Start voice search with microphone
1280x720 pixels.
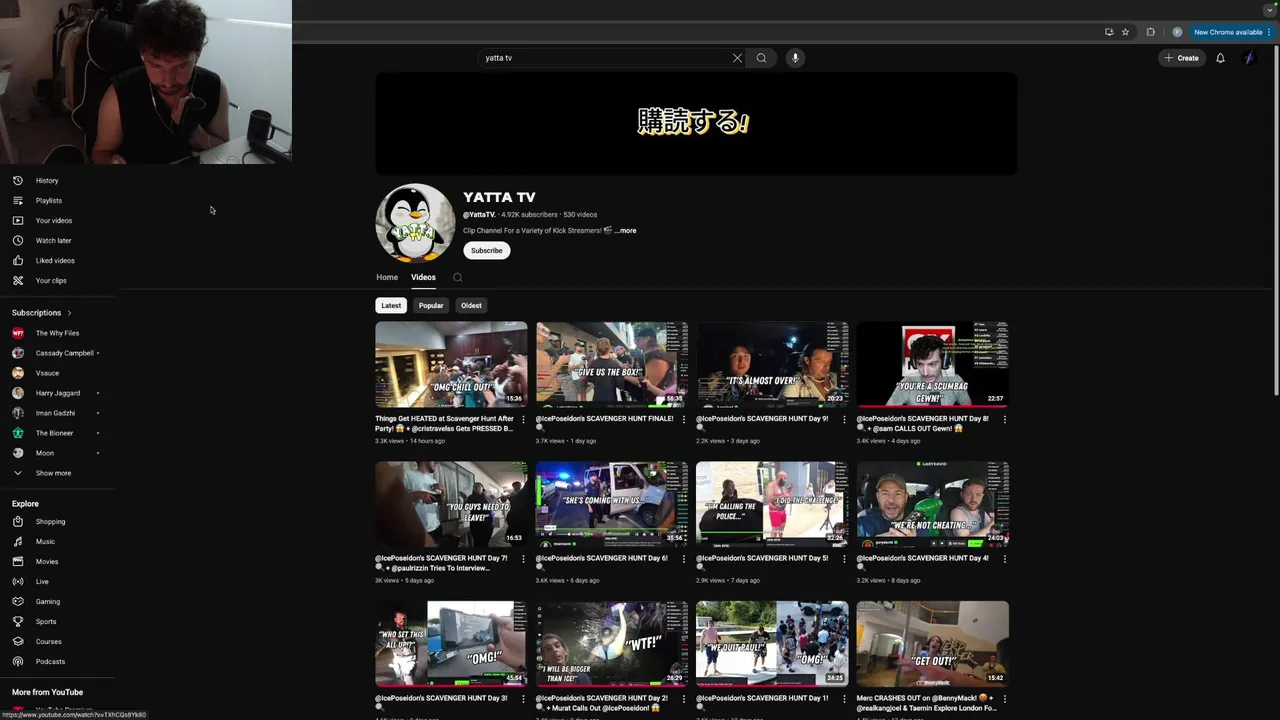pyautogui.click(x=796, y=58)
